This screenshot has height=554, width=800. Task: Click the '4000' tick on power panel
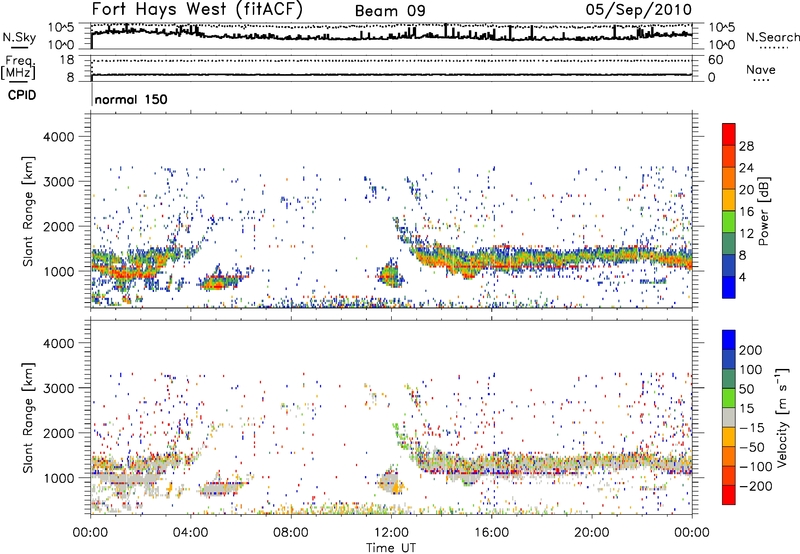click(58, 137)
